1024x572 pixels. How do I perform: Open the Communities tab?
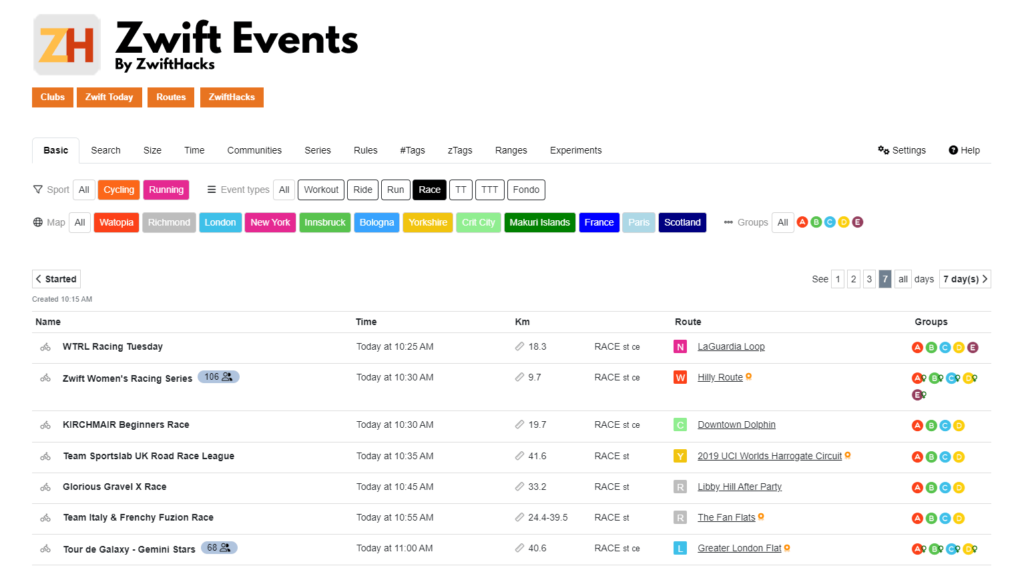[254, 150]
